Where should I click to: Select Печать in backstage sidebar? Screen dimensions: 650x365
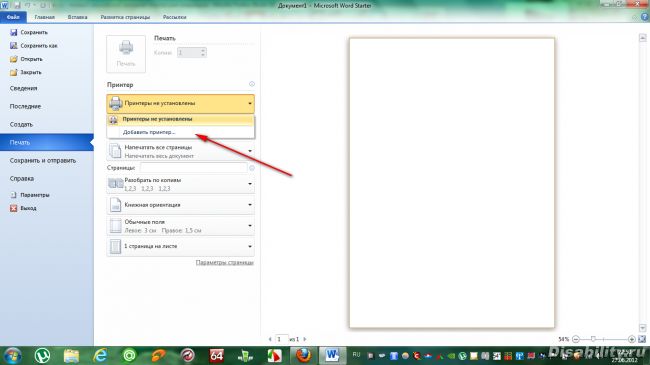tap(47, 142)
